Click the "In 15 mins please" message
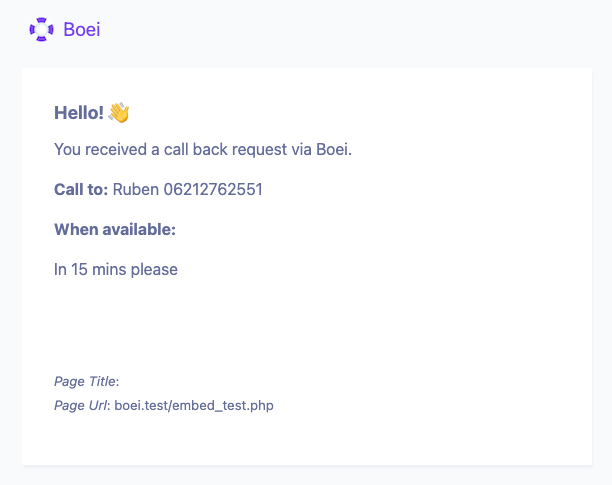This screenshot has width=612, height=485. point(116,269)
